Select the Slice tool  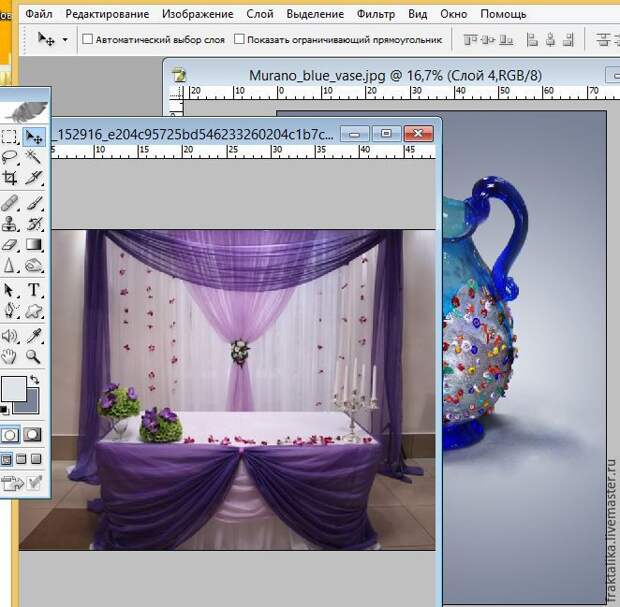34,178
